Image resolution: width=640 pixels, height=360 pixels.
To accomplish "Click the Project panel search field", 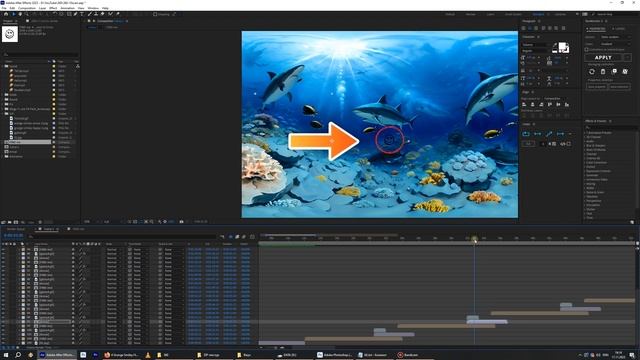I will pos(40,54).
